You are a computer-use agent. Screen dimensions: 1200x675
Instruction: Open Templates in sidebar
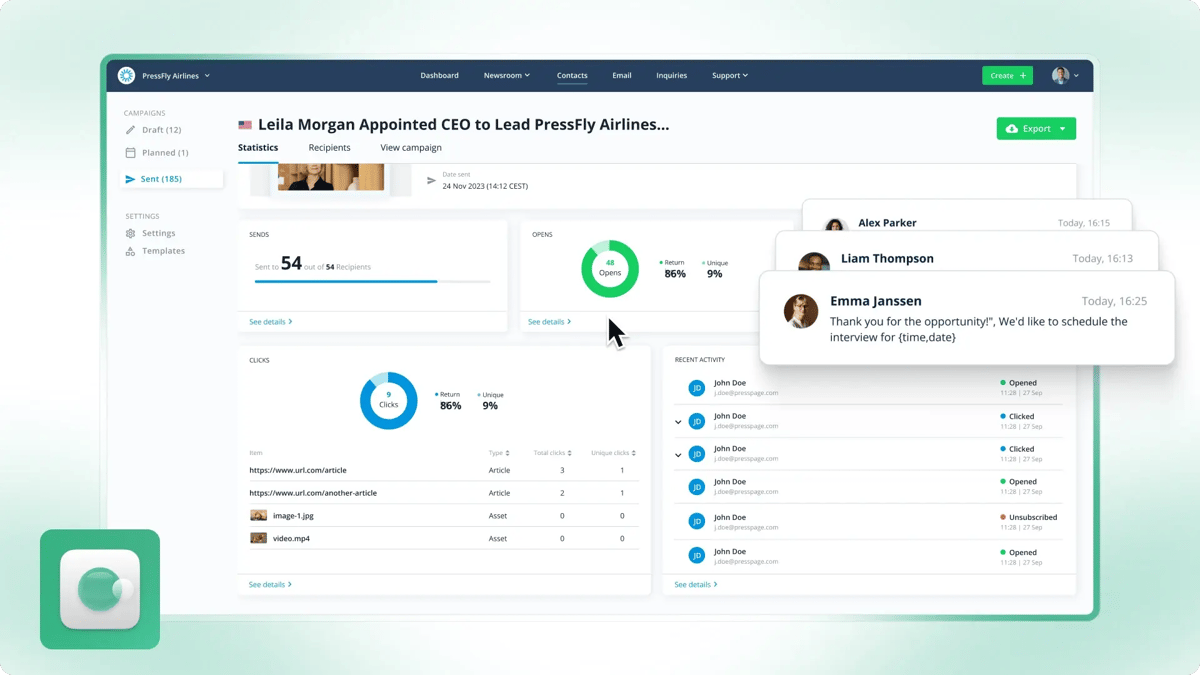pos(163,251)
